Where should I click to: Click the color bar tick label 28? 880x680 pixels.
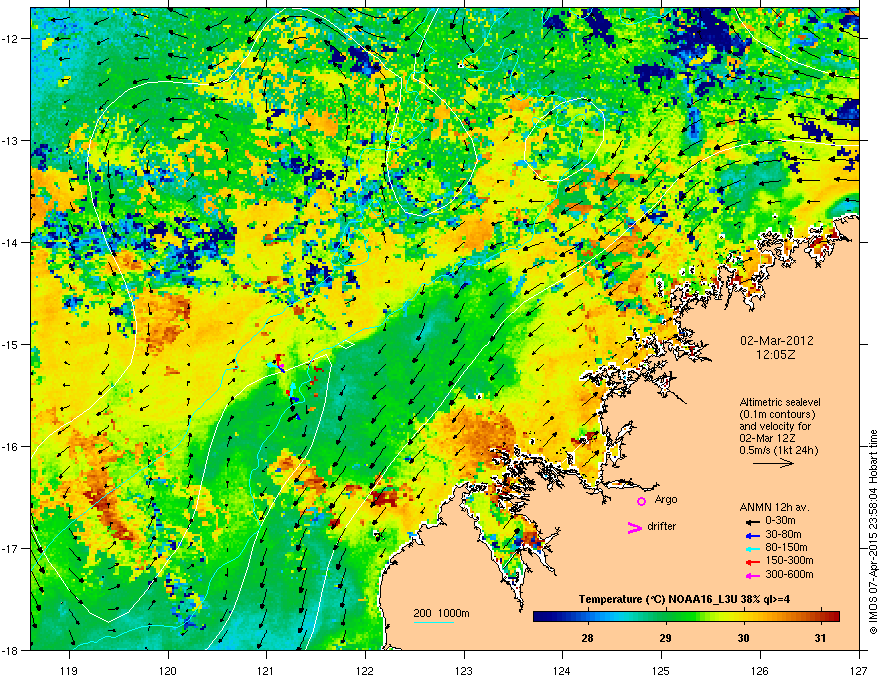click(x=588, y=638)
